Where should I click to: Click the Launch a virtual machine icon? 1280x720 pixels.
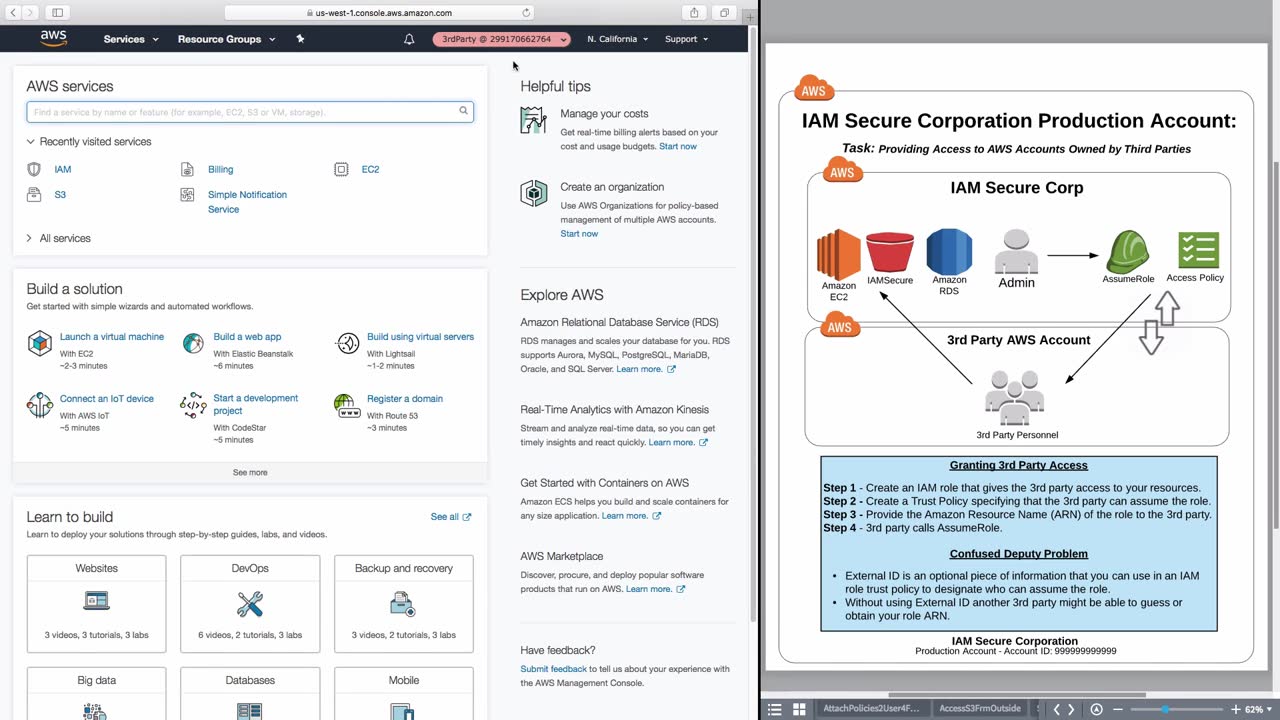point(39,344)
